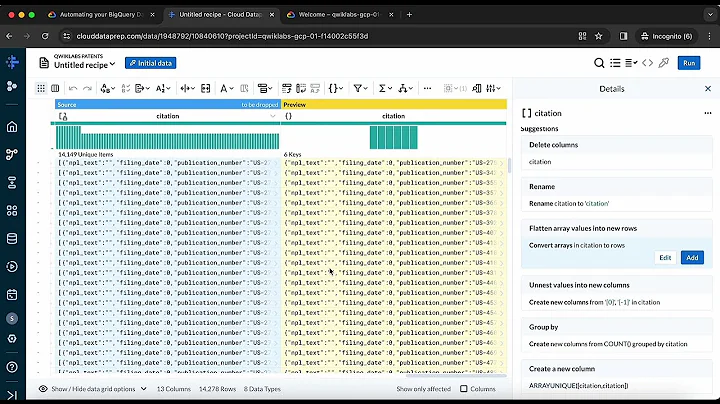Open the code brackets icon near Run

(647, 63)
